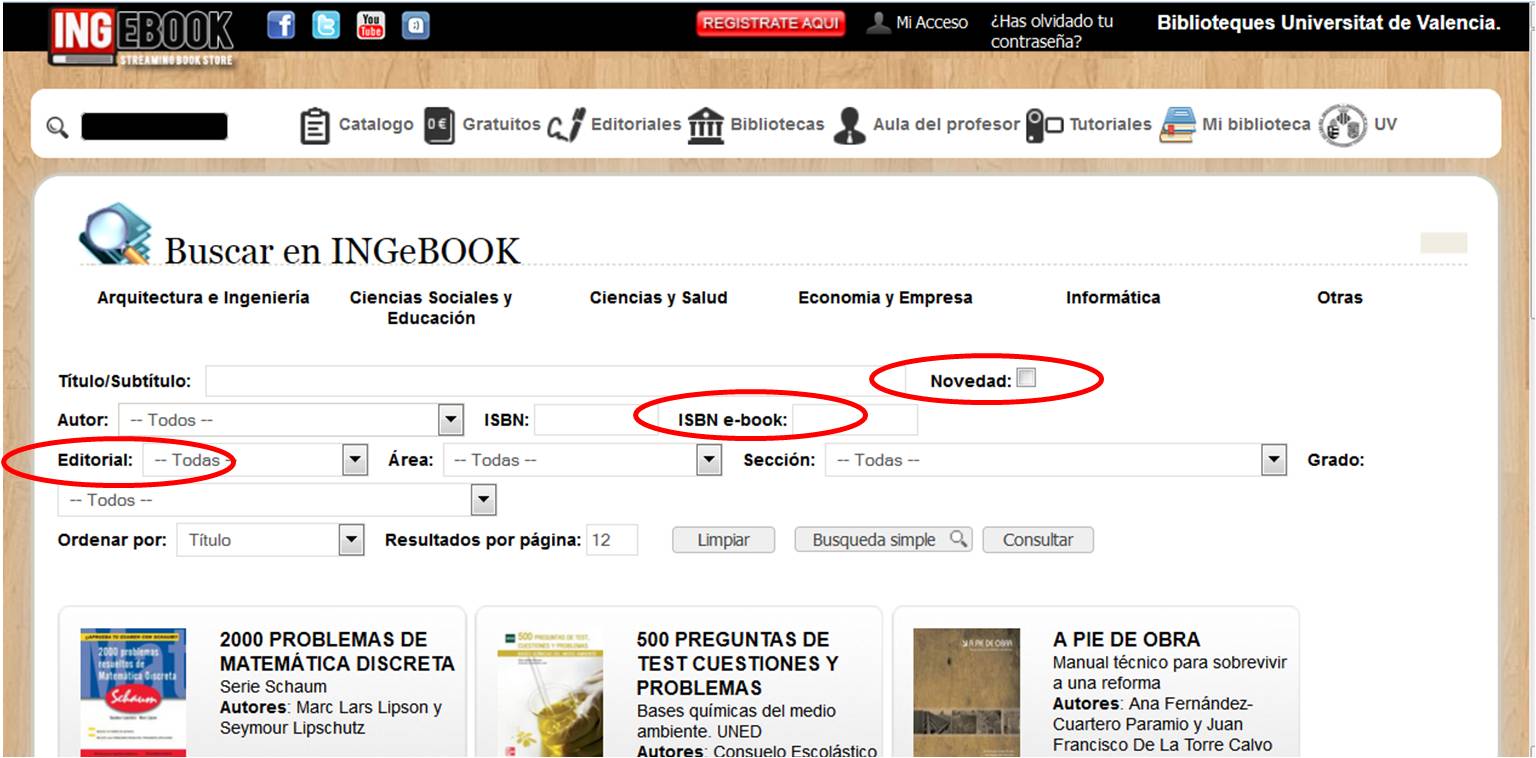Click ¿Has olvidado tu contraseña? link
The image size is (1536, 758).
coord(1052,32)
